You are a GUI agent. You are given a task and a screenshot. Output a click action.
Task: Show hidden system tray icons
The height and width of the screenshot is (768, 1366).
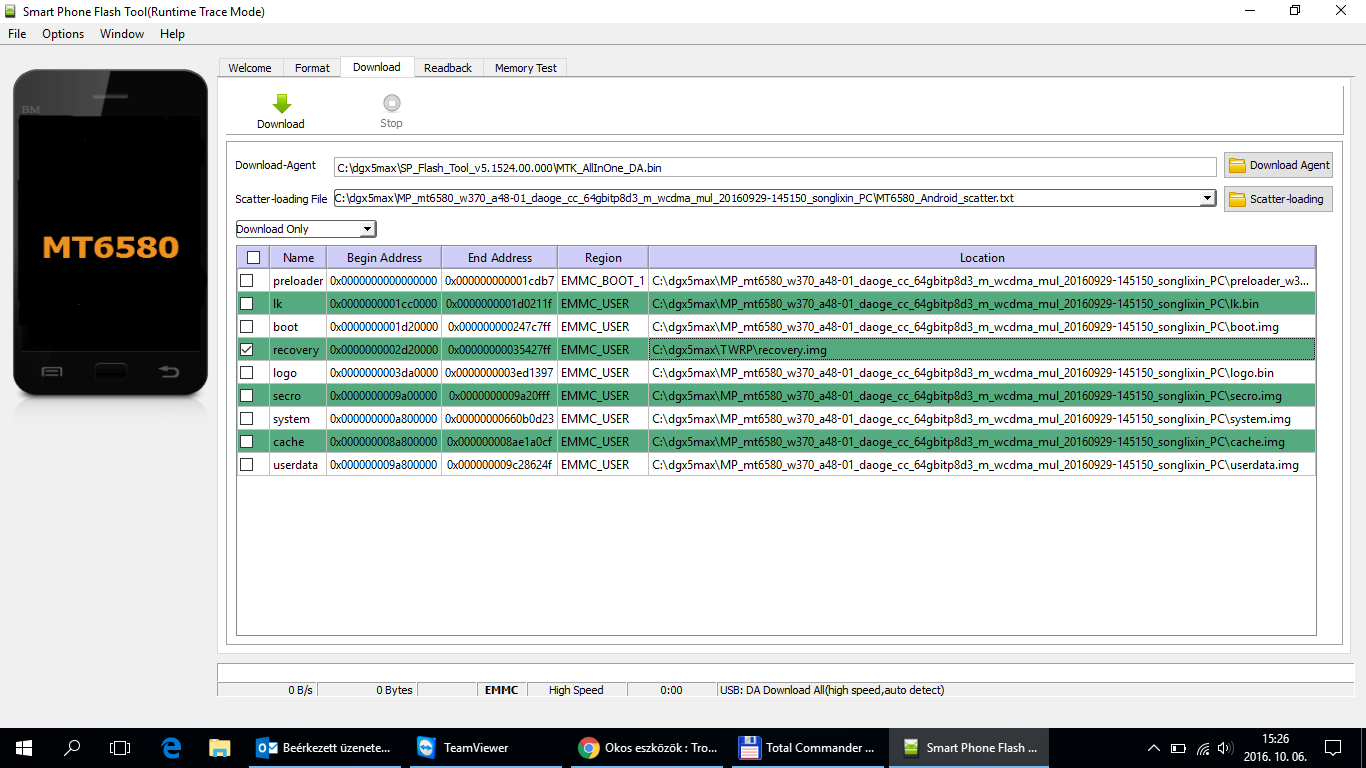(x=1154, y=747)
